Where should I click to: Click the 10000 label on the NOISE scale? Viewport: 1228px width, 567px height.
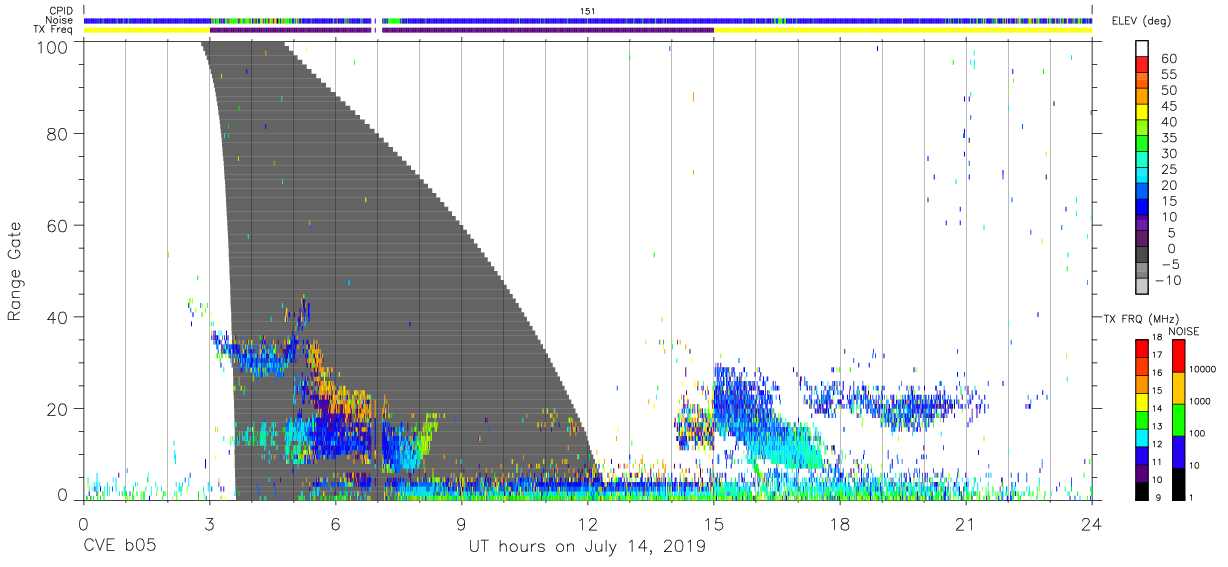click(x=1201, y=370)
